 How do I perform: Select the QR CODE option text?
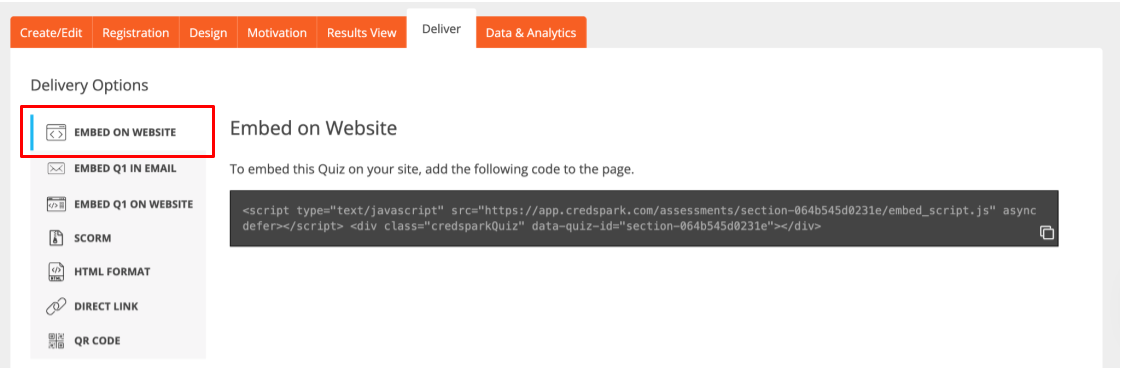(97, 341)
